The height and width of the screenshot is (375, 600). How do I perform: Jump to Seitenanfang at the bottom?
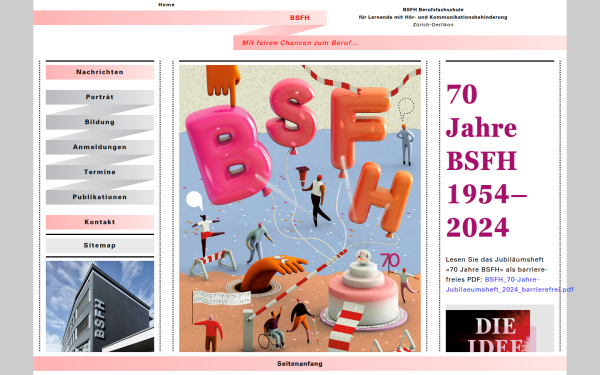(x=300, y=364)
